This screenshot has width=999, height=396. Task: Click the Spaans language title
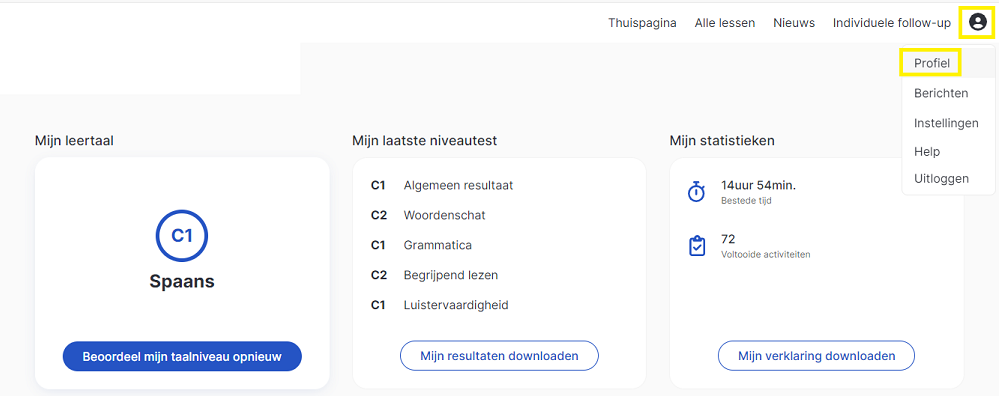click(182, 282)
